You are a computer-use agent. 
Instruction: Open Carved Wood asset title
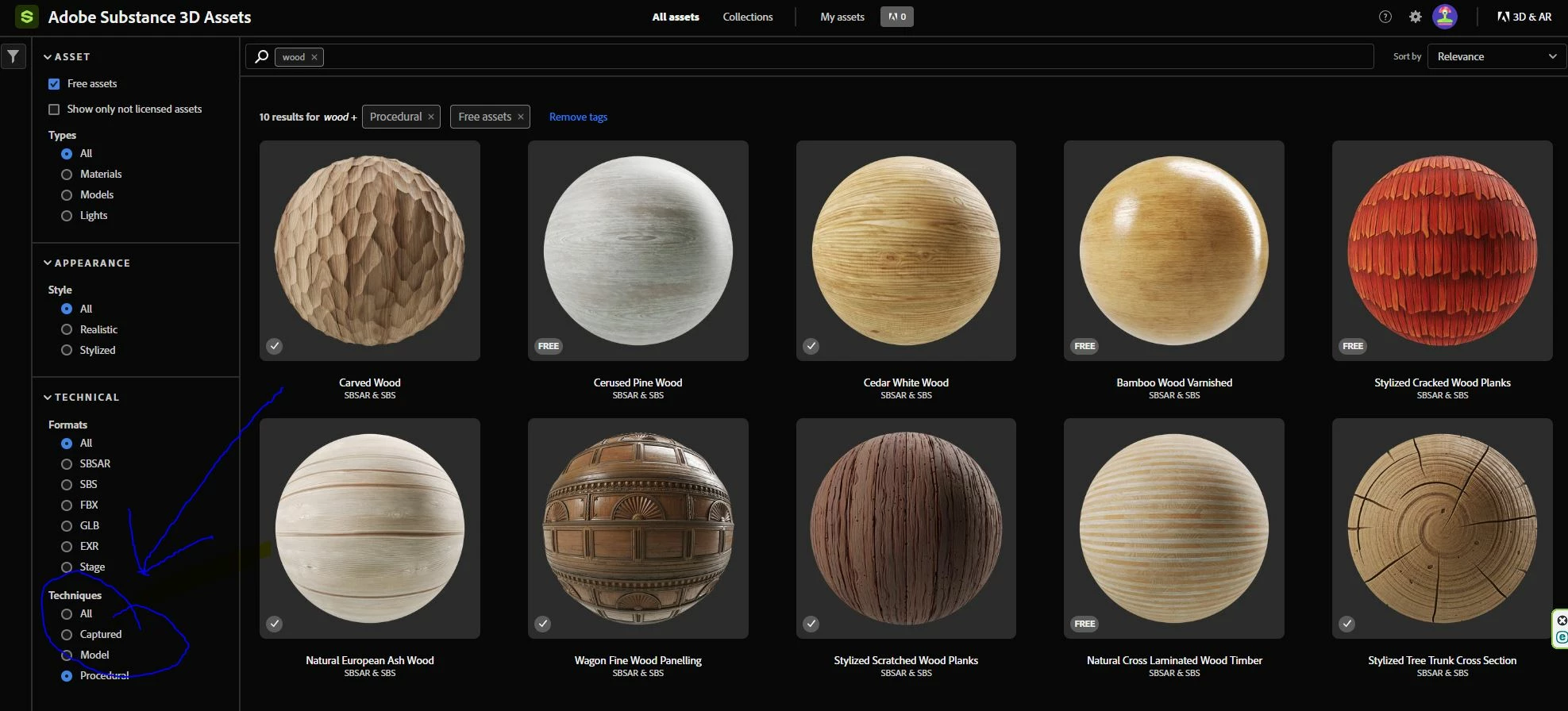click(370, 382)
